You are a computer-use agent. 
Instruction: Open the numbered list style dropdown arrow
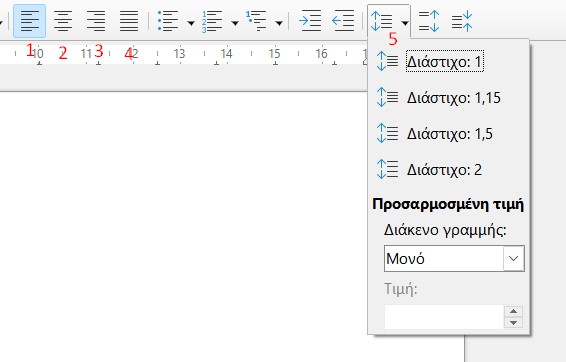point(235,24)
